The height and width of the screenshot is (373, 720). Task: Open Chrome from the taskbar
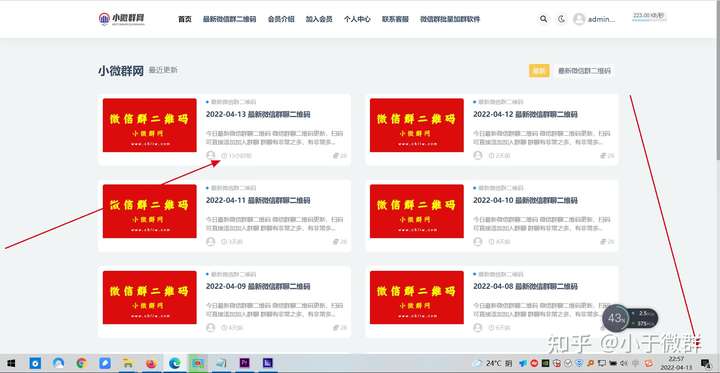[x=81, y=363]
